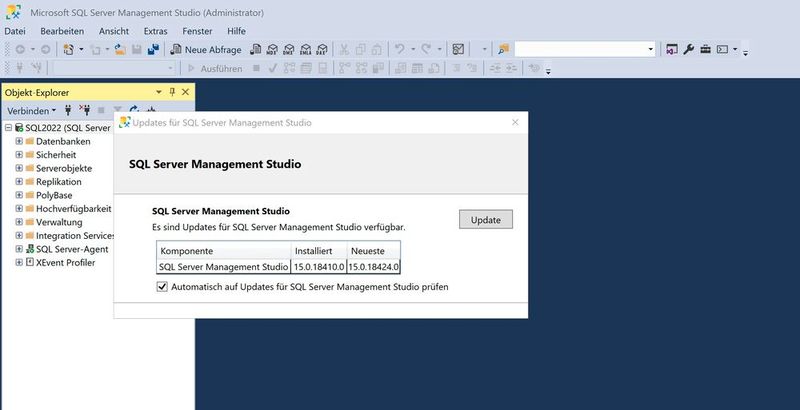Screen dimensions: 800x410
Task: Select the SQL Server-Agent tree item
Action: (x=72, y=249)
